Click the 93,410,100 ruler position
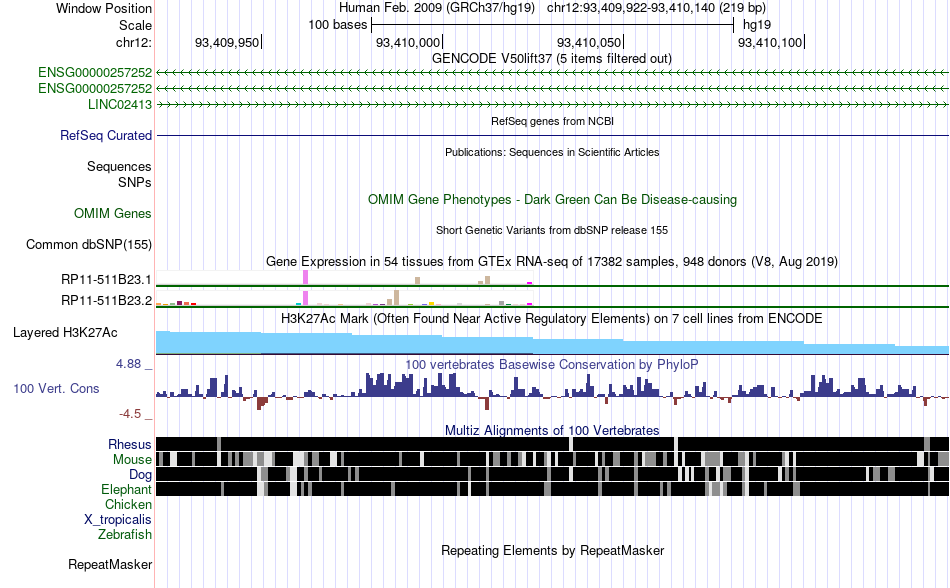The height and width of the screenshot is (588, 950). (769, 42)
